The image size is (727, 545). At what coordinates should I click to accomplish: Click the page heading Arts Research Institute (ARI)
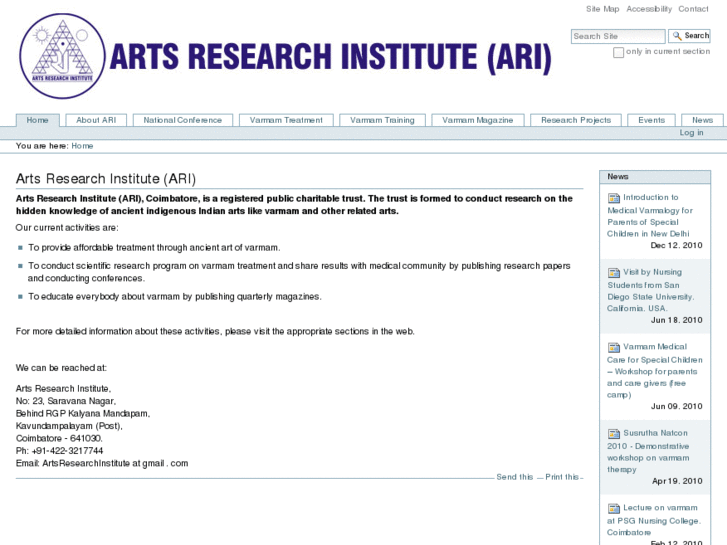click(106, 179)
